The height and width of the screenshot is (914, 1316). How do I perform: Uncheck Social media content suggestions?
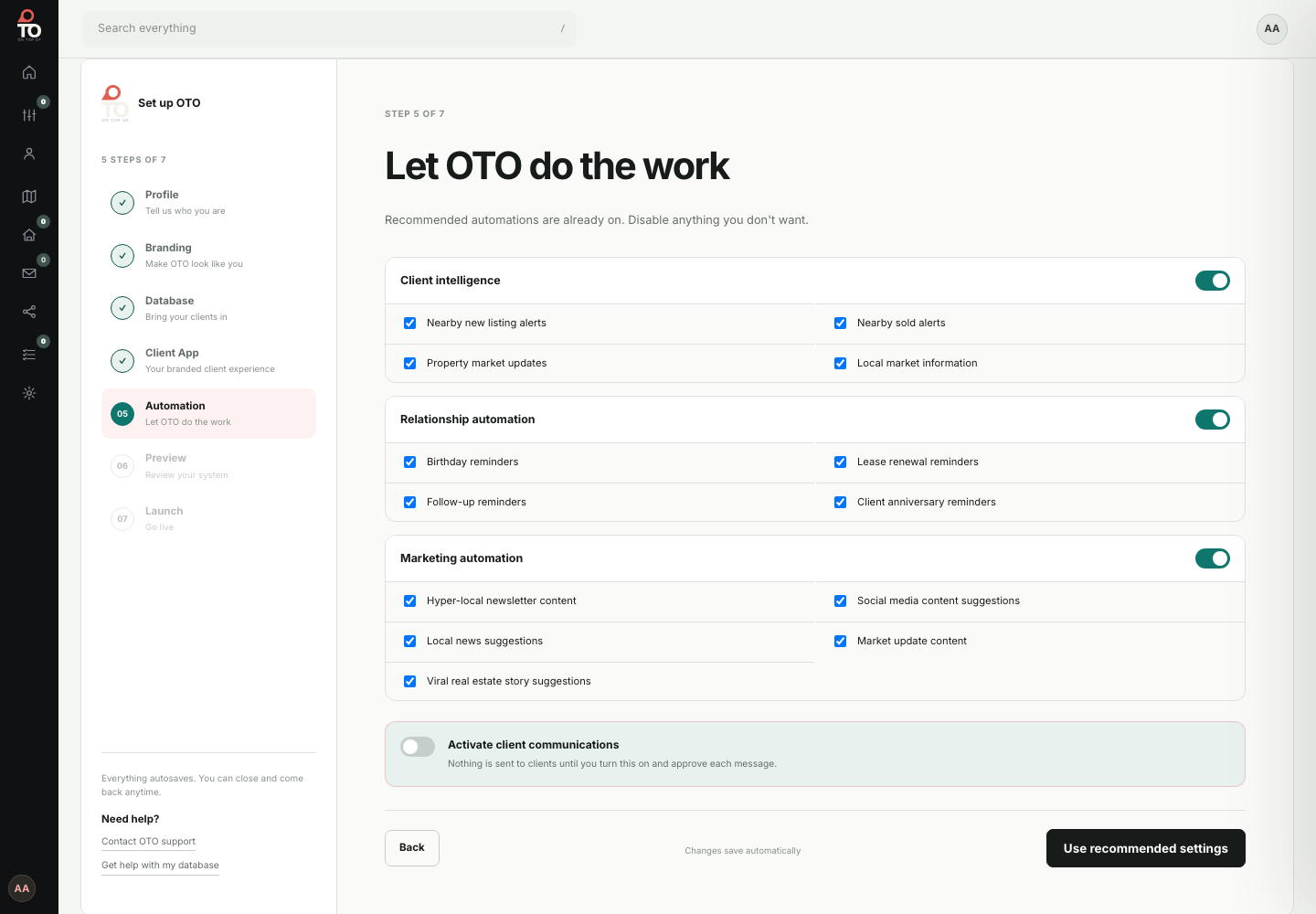[841, 600]
